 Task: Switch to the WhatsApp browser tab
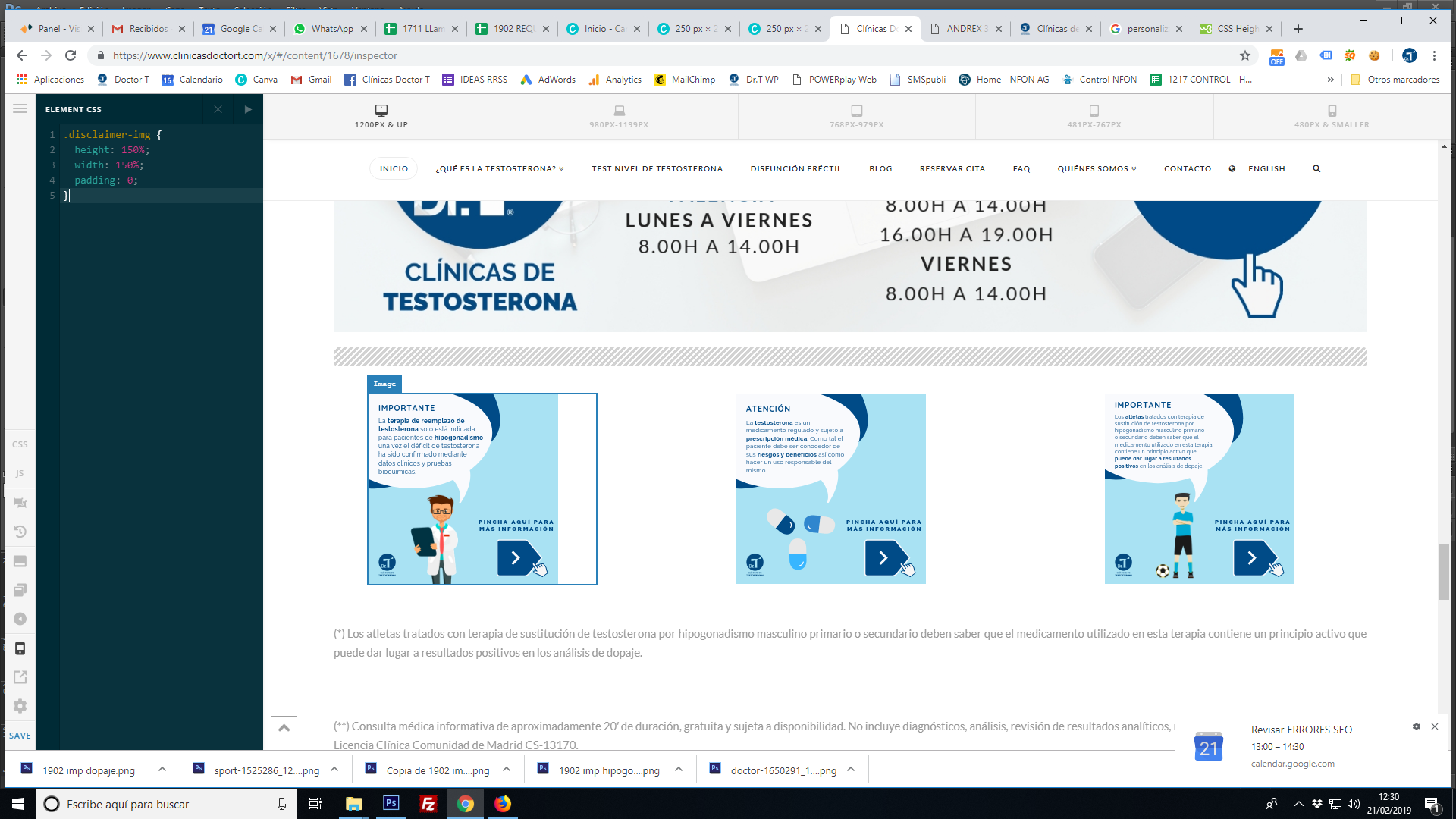pos(330,29)
